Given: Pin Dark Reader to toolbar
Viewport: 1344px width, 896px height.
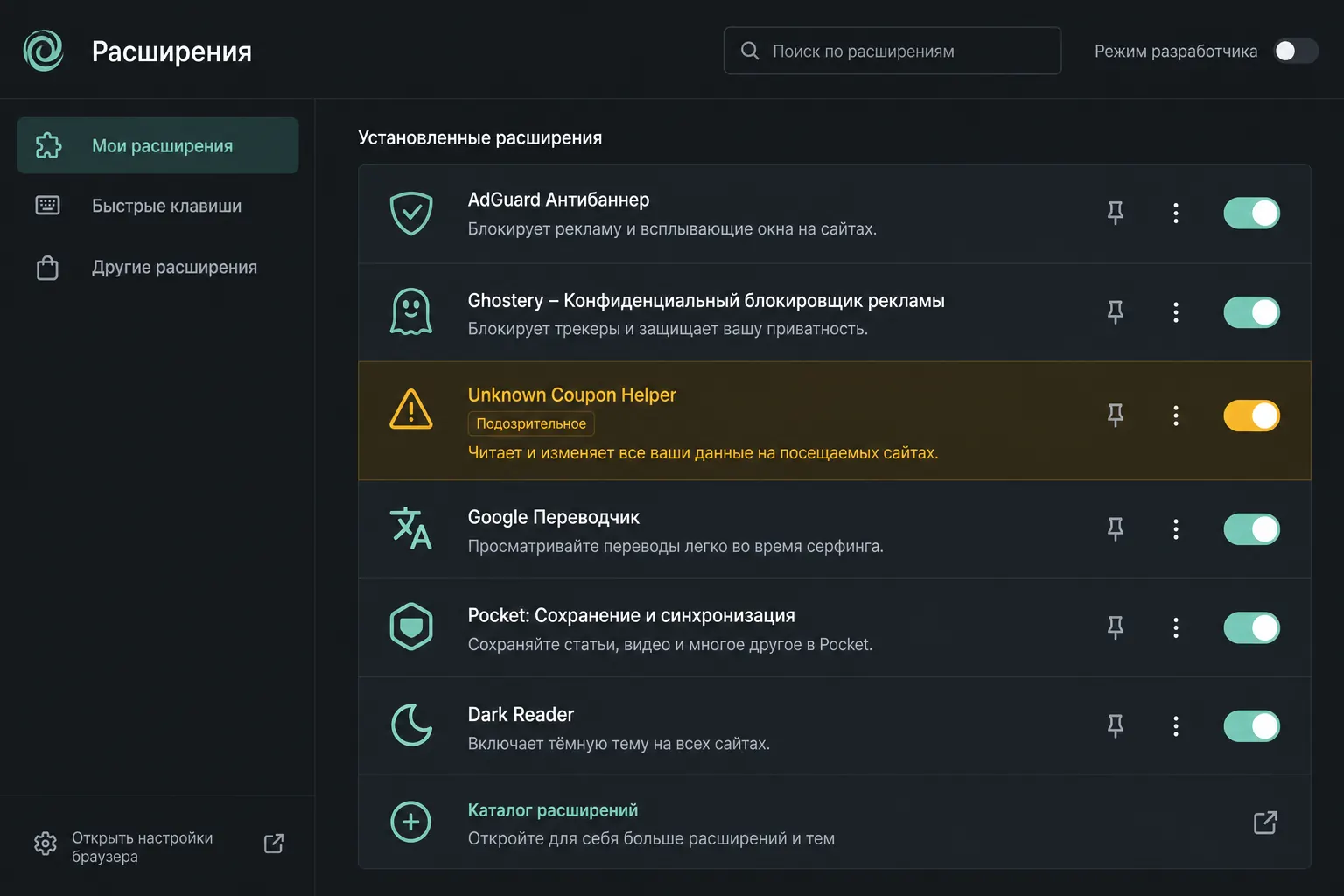Looking at the screenshot, I should tap(1116, 726).
